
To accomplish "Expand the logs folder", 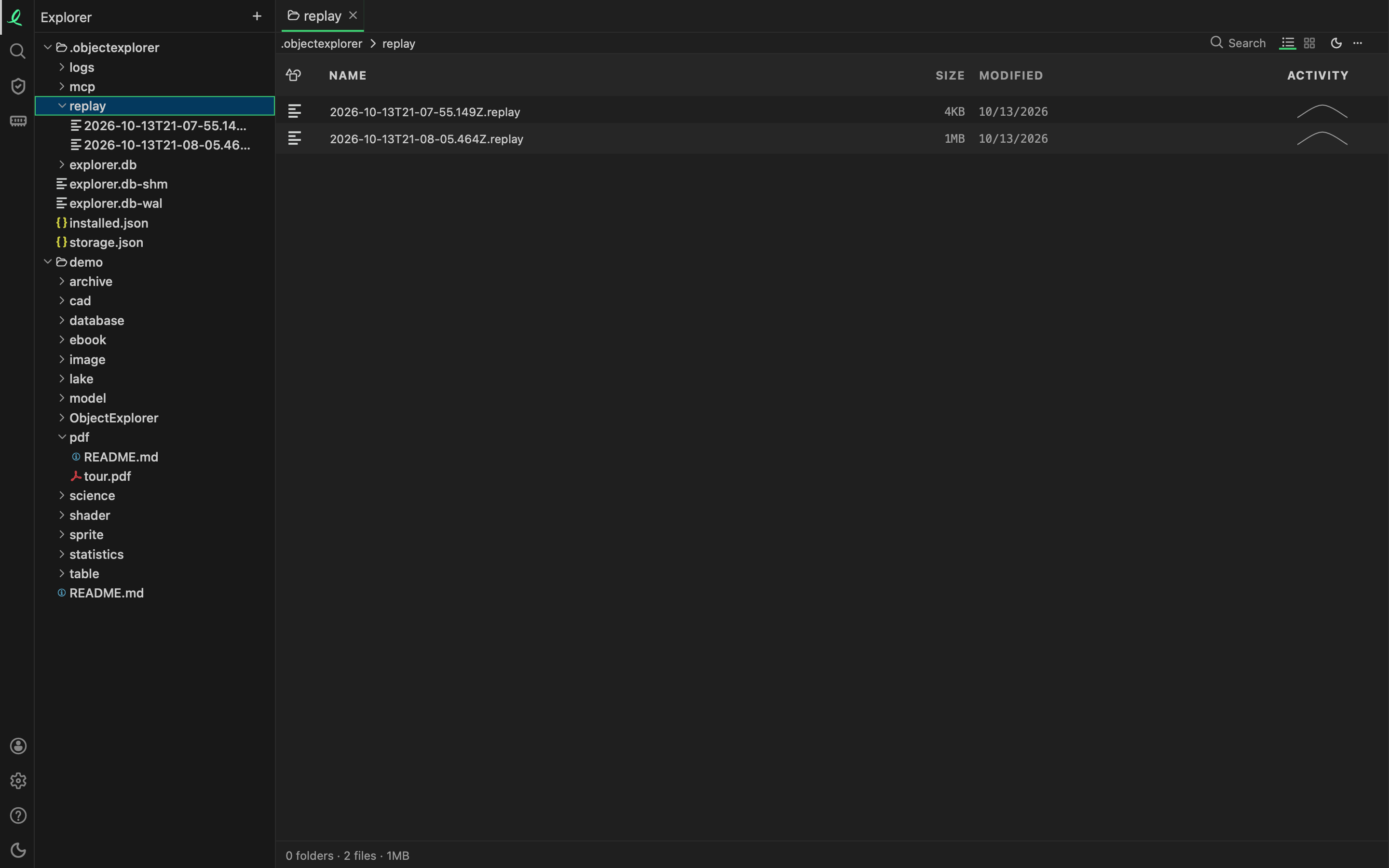I will (x=62, y=67).
